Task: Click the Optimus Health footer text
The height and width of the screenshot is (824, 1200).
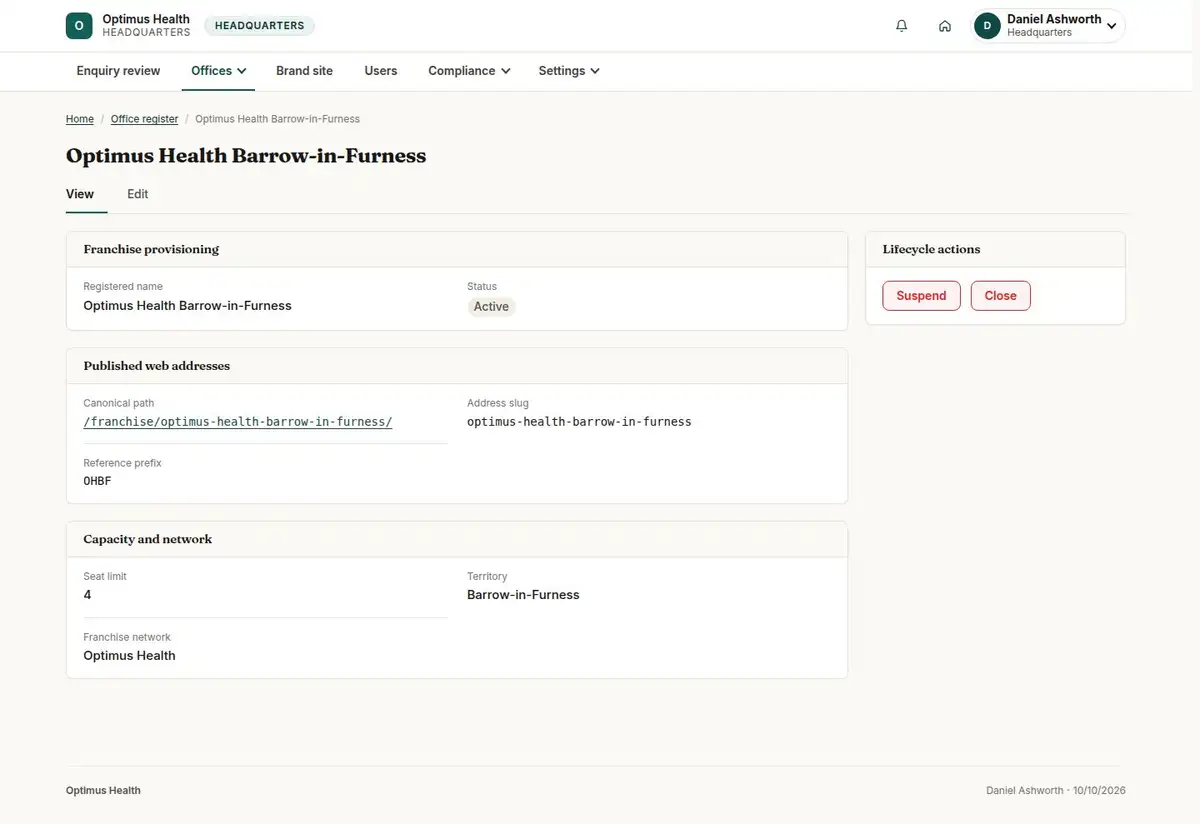Action: click(103, 790)
